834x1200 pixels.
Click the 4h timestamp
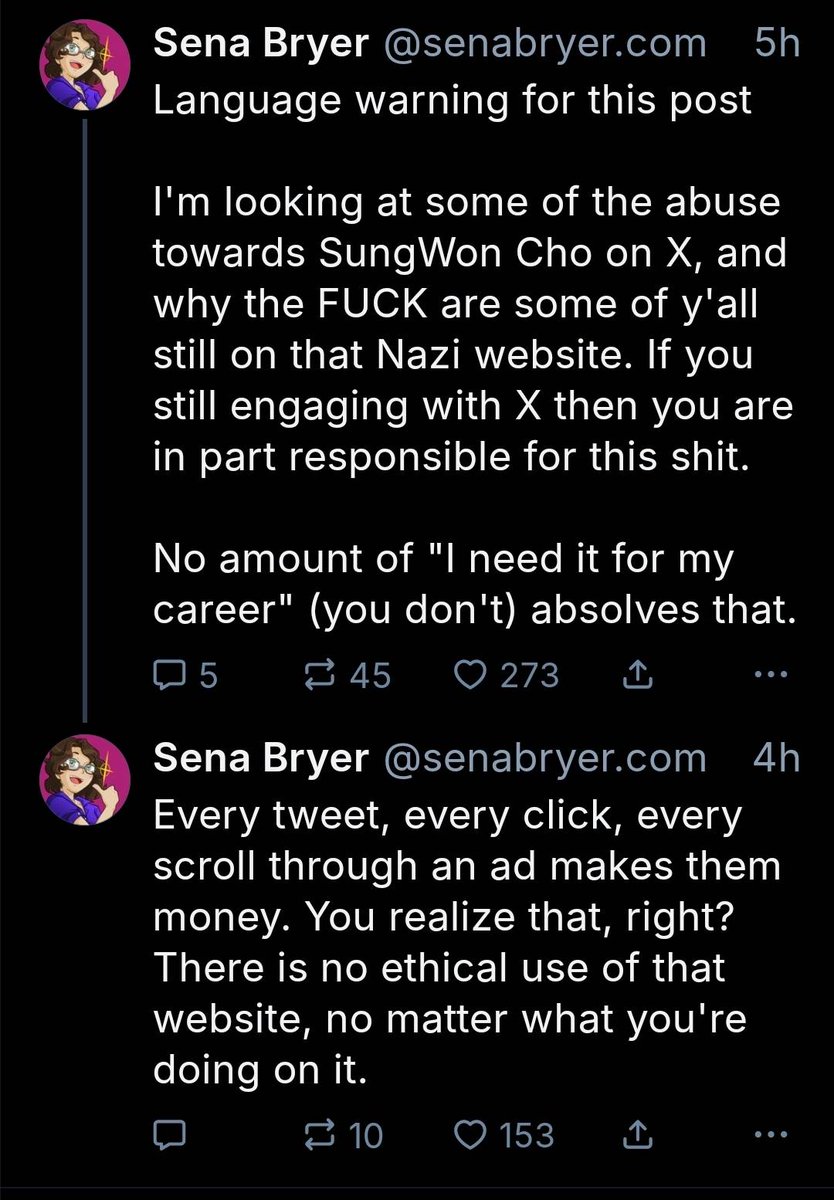777,760
